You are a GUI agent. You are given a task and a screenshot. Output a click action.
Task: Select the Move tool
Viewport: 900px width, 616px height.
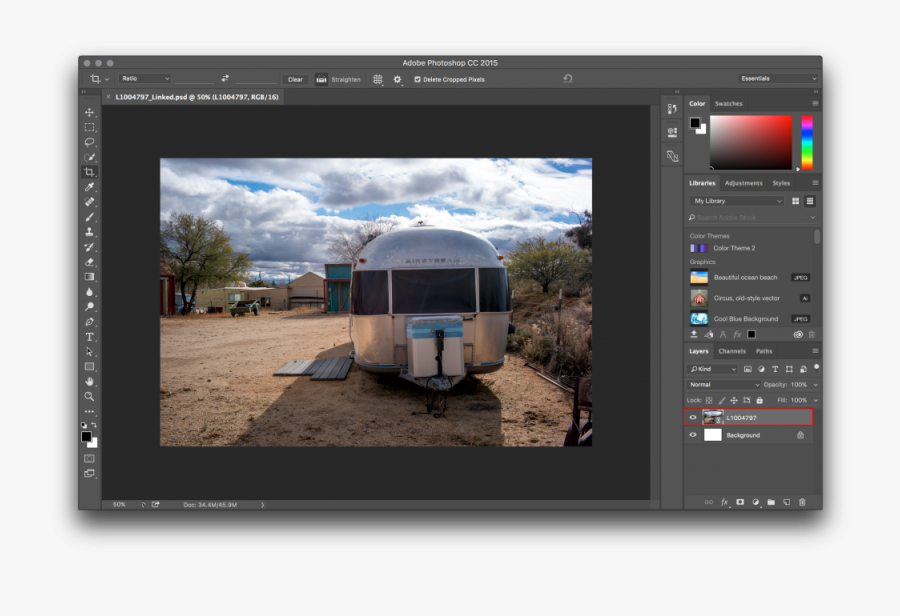89,112
